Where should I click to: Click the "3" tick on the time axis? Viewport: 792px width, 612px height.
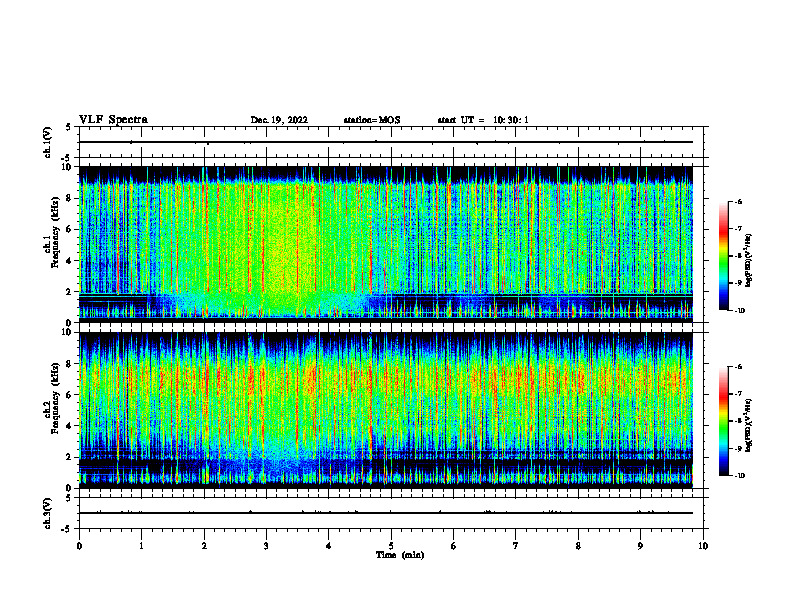coord(266,546)
